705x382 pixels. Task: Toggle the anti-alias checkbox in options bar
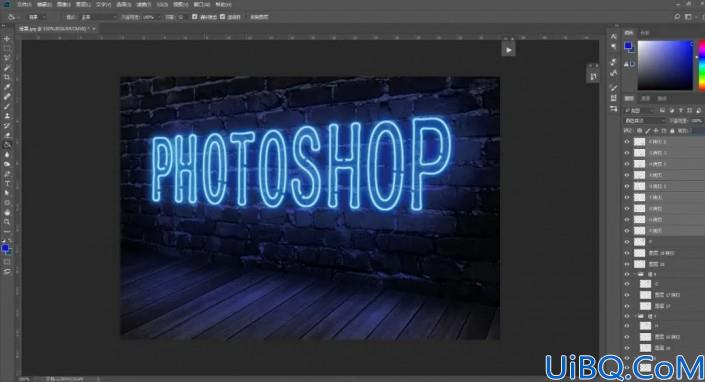click(195, 17)
